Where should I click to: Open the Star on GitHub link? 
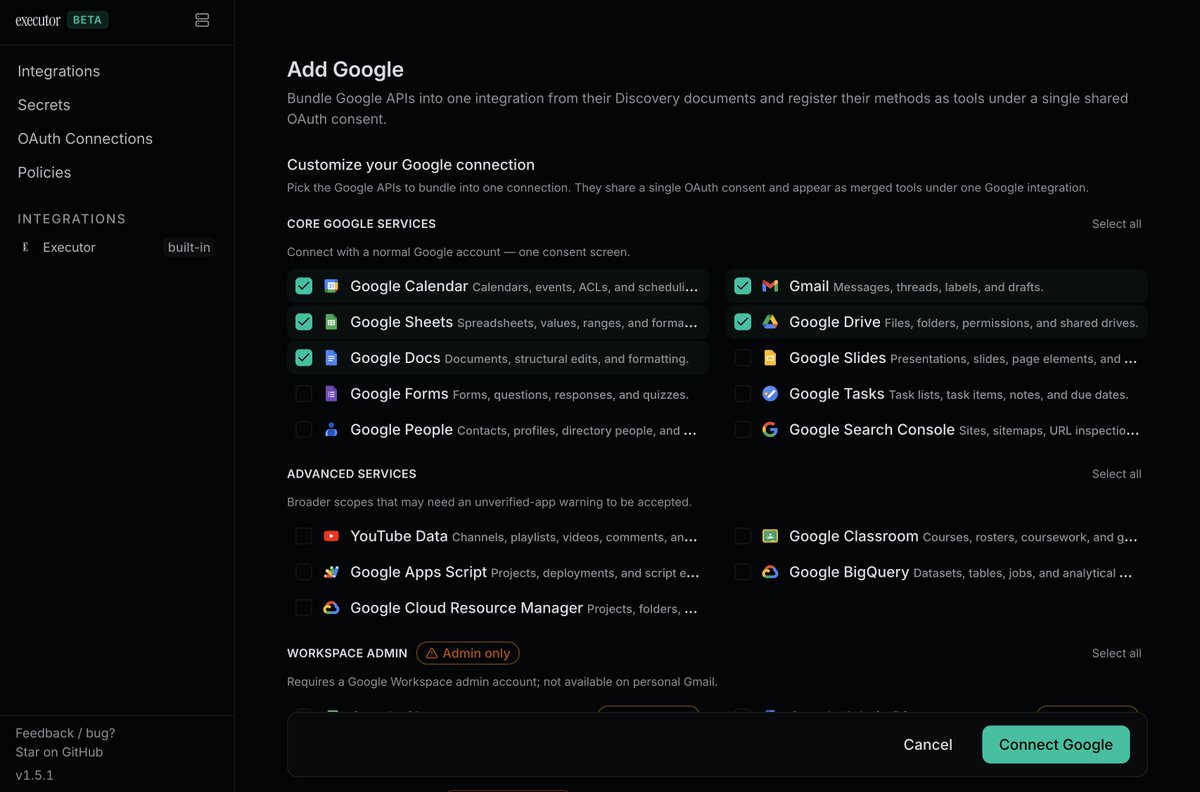59,752
